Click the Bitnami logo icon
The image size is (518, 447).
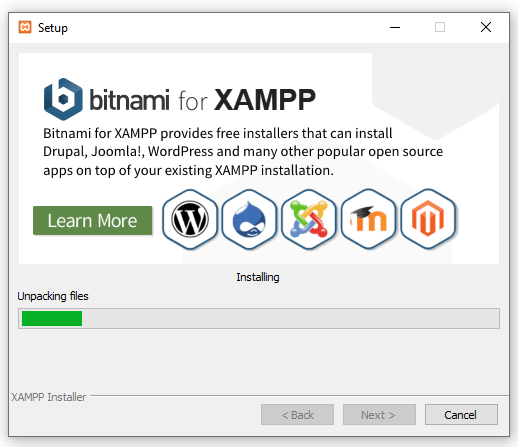pyautogui.click(x=63, y=99)
